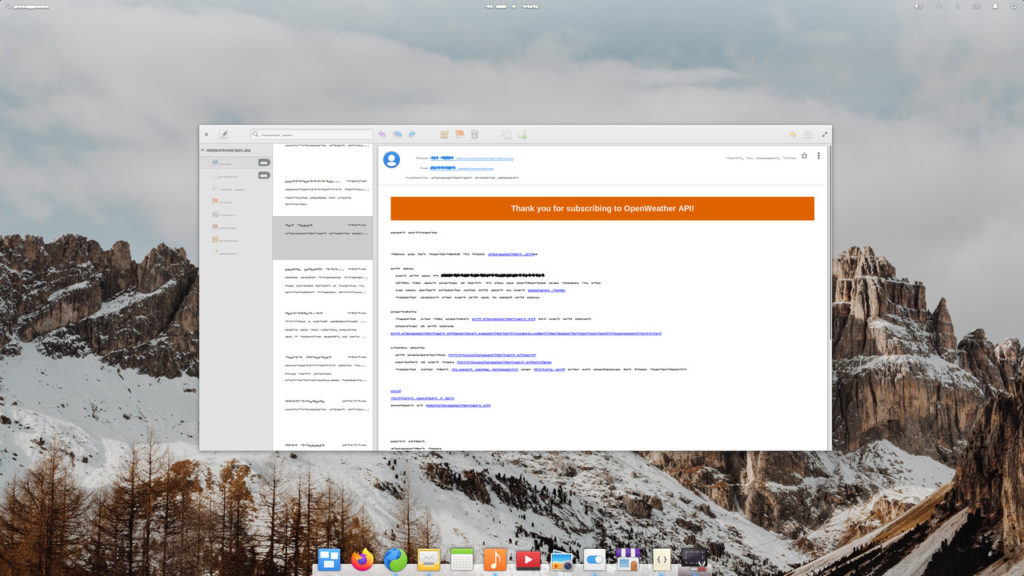Open the last folder in the sidebar

pyautogui.click(x=236, y=253)
